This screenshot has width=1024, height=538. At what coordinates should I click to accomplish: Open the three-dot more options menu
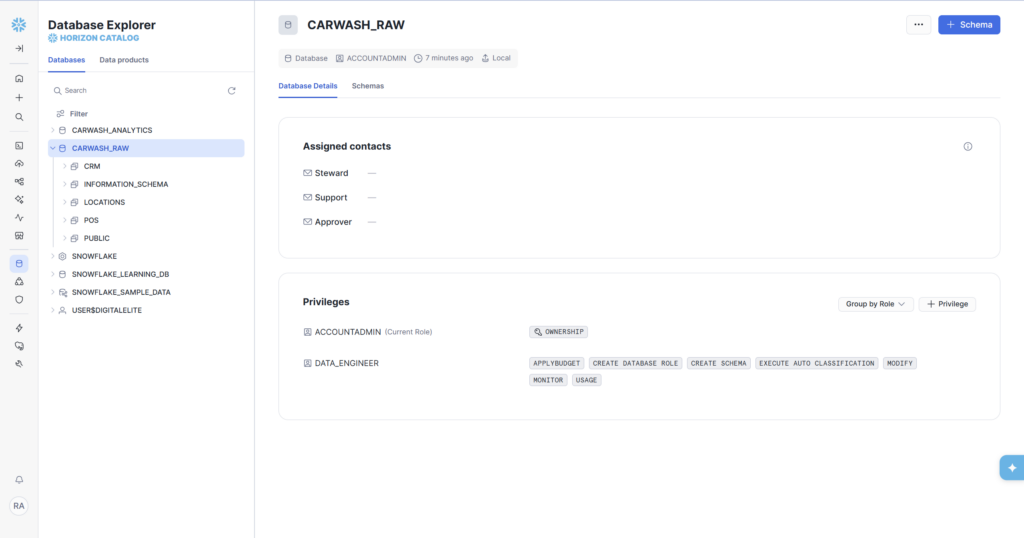click(x=918, y=24)
